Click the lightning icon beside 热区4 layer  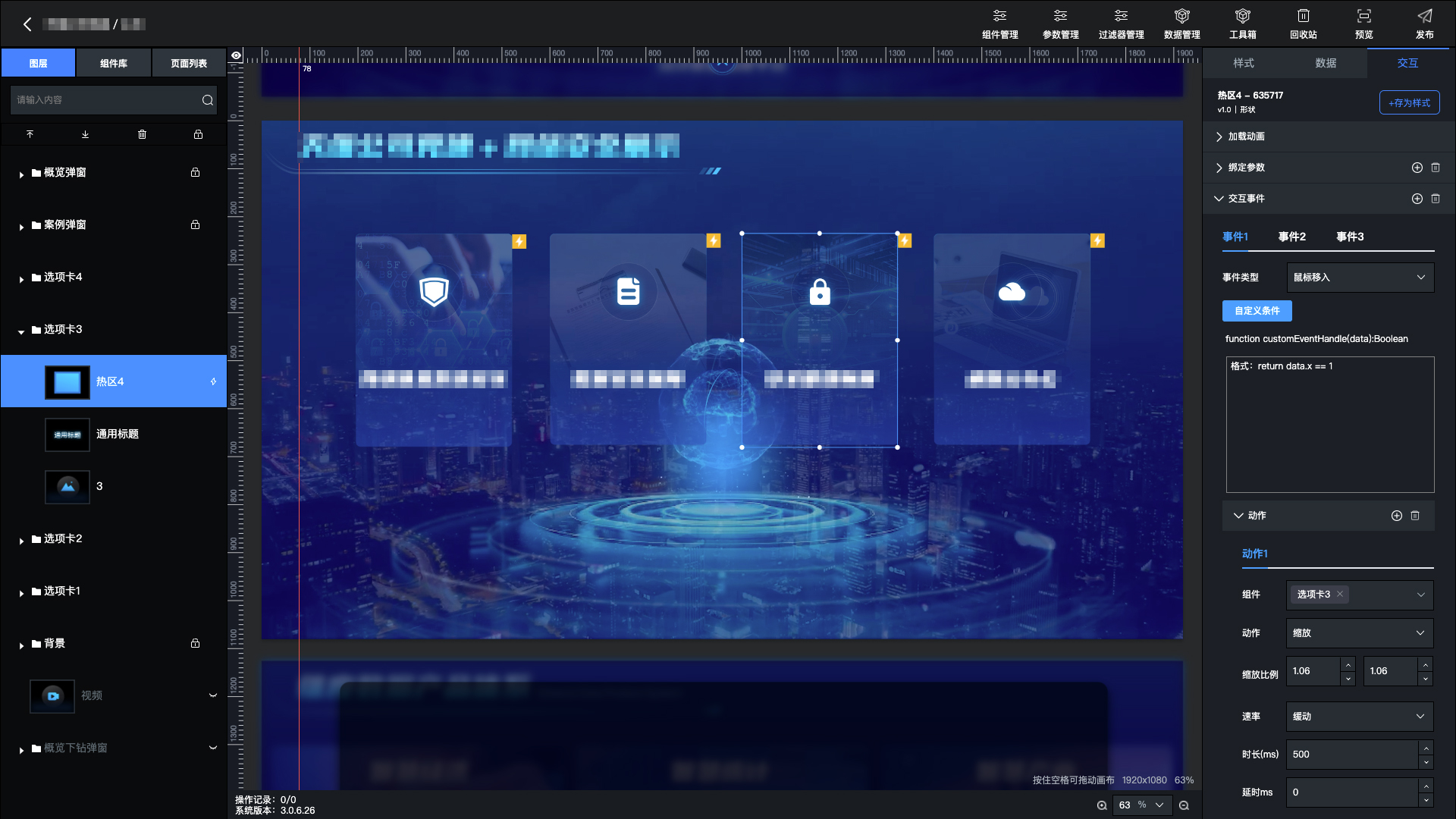213,381
